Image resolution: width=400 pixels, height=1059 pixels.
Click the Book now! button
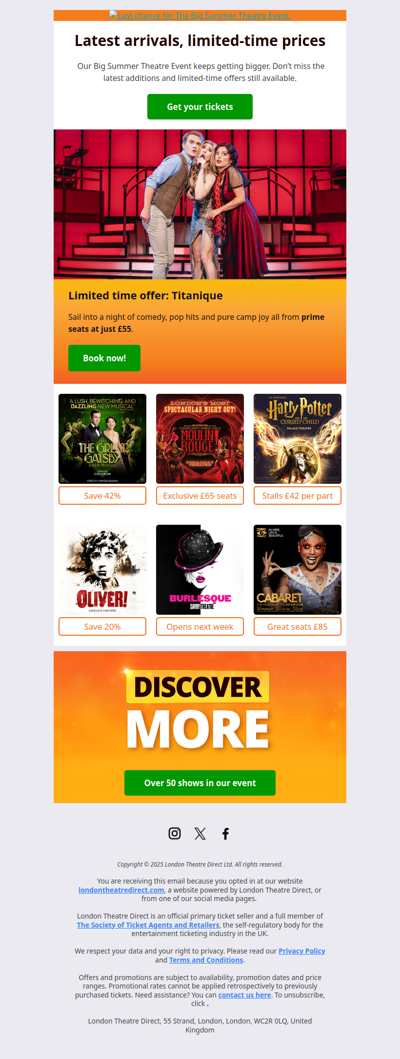point(104,358)
